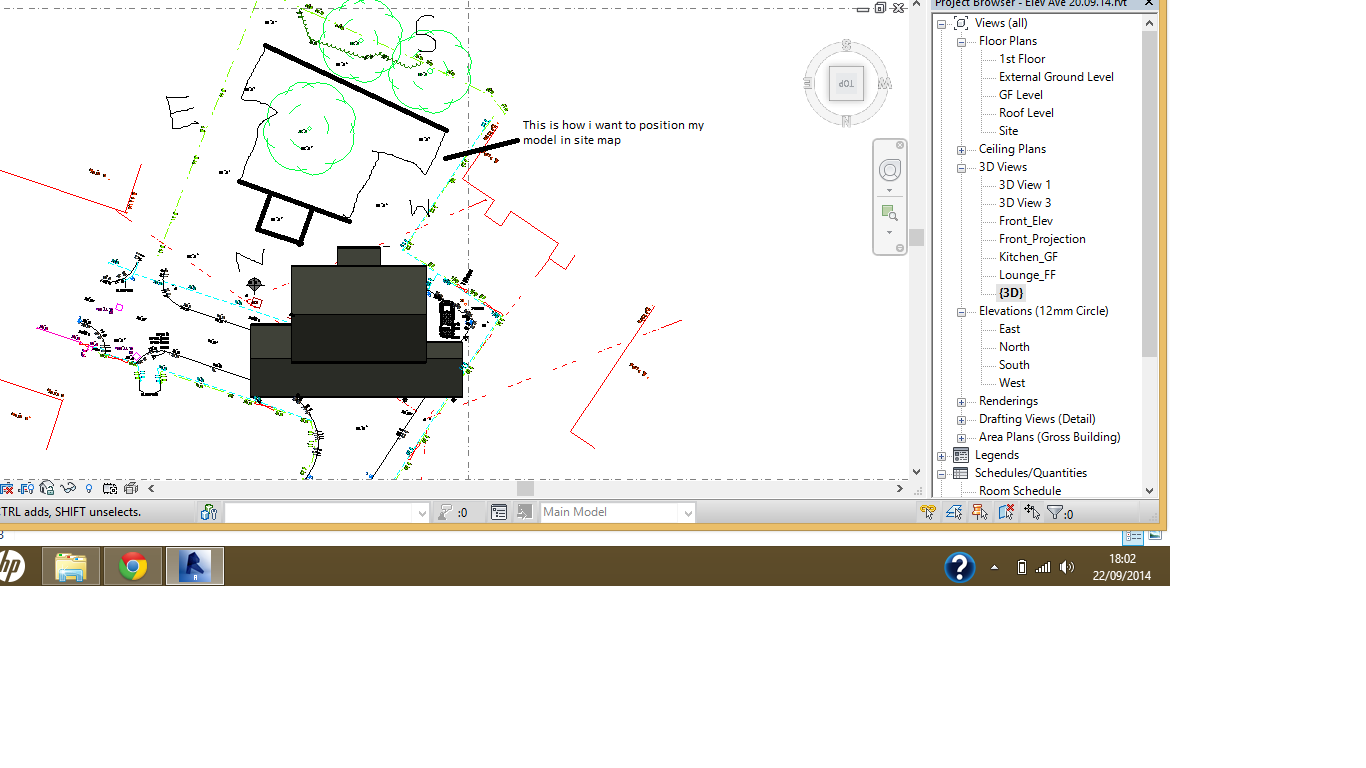The height and width of the screenshot is (768, 1366).
Task: Select Room Schedule entry
Action: (1020, 491)
